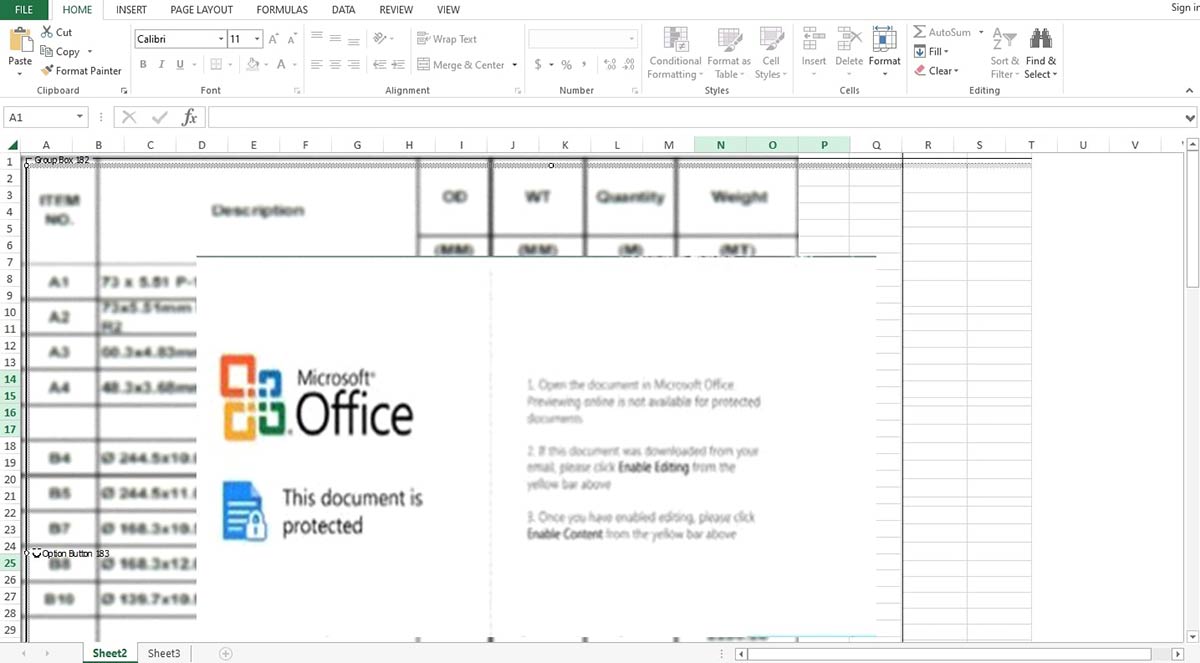Click inside the formula bar
The height and width of the screenshot is (663, 1200).
point(694,117)
